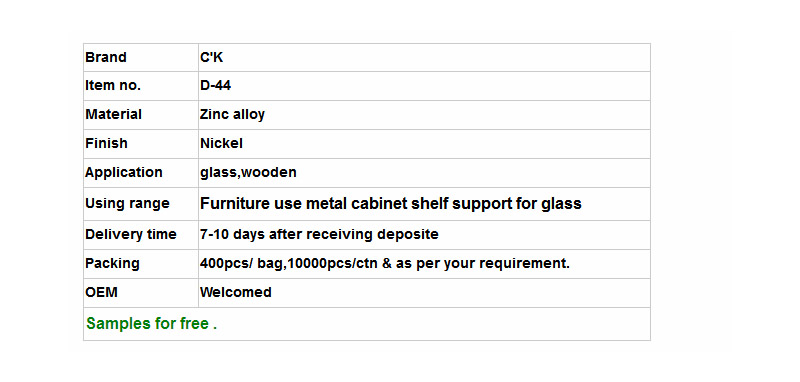Select 7-10 days after receiving deposite
This screenshot has width=800, height=382.
pyautogui.click(x=319, y=235)
